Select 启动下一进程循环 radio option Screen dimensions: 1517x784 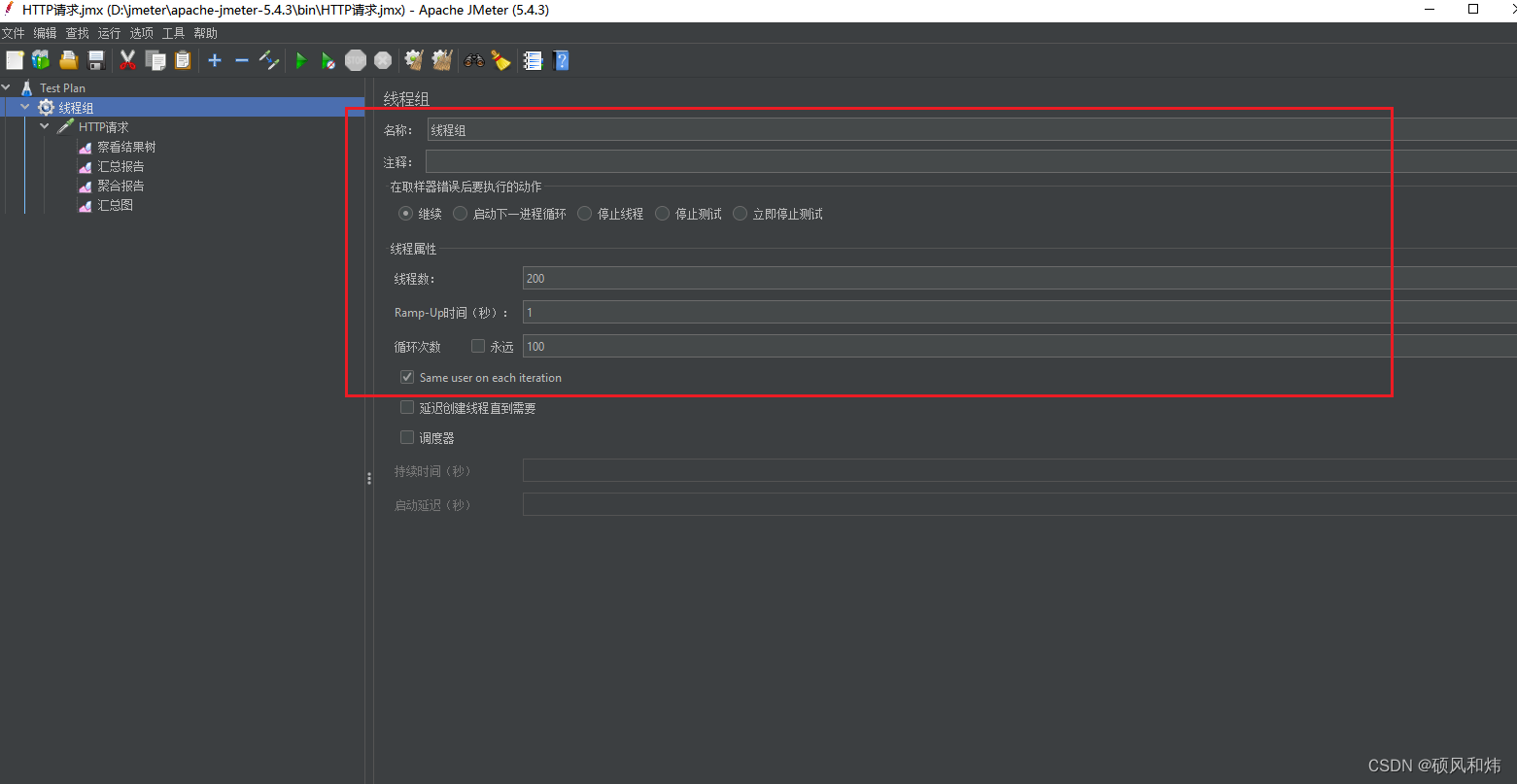tap(461, 214)
